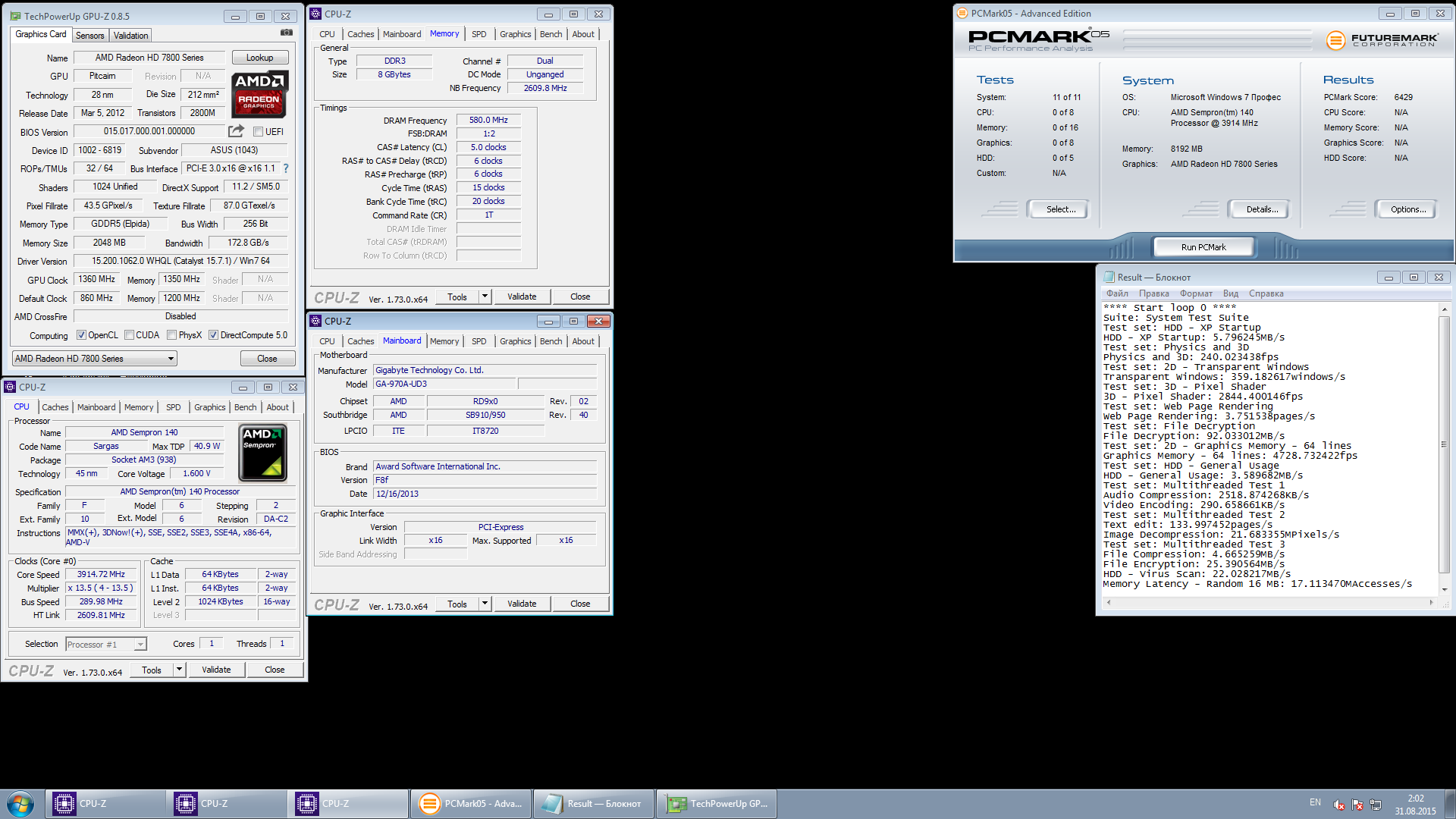The image size is (1456, 819).
Task: Click Options... button in PCMark05 Results
Action: click(x=1408, y=209)
